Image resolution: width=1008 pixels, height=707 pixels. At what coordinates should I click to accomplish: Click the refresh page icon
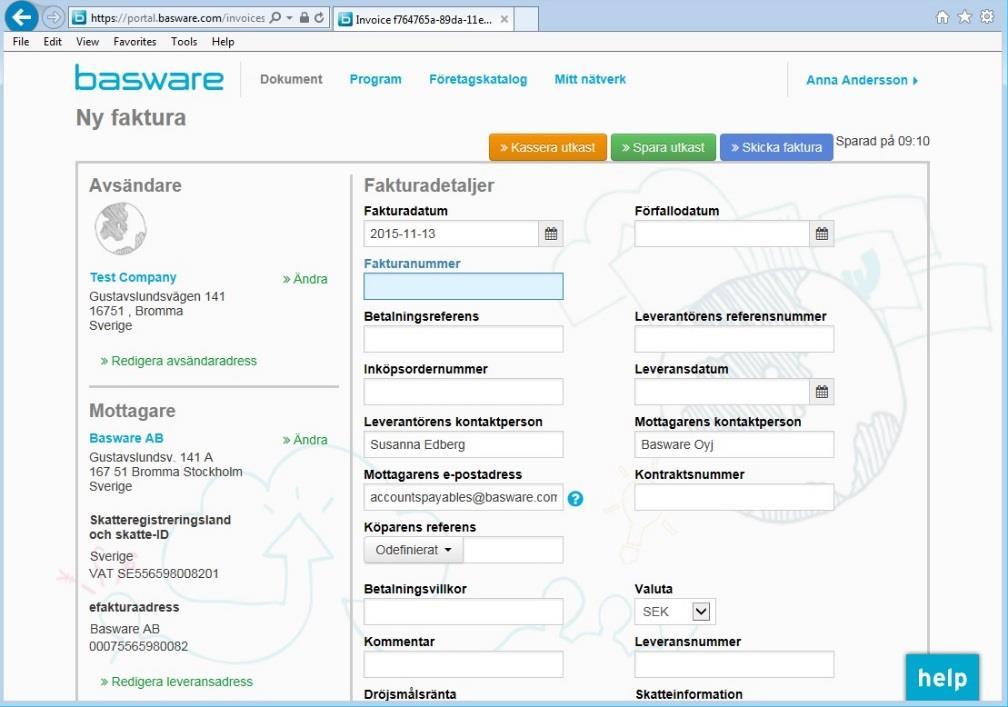(320, 18)
